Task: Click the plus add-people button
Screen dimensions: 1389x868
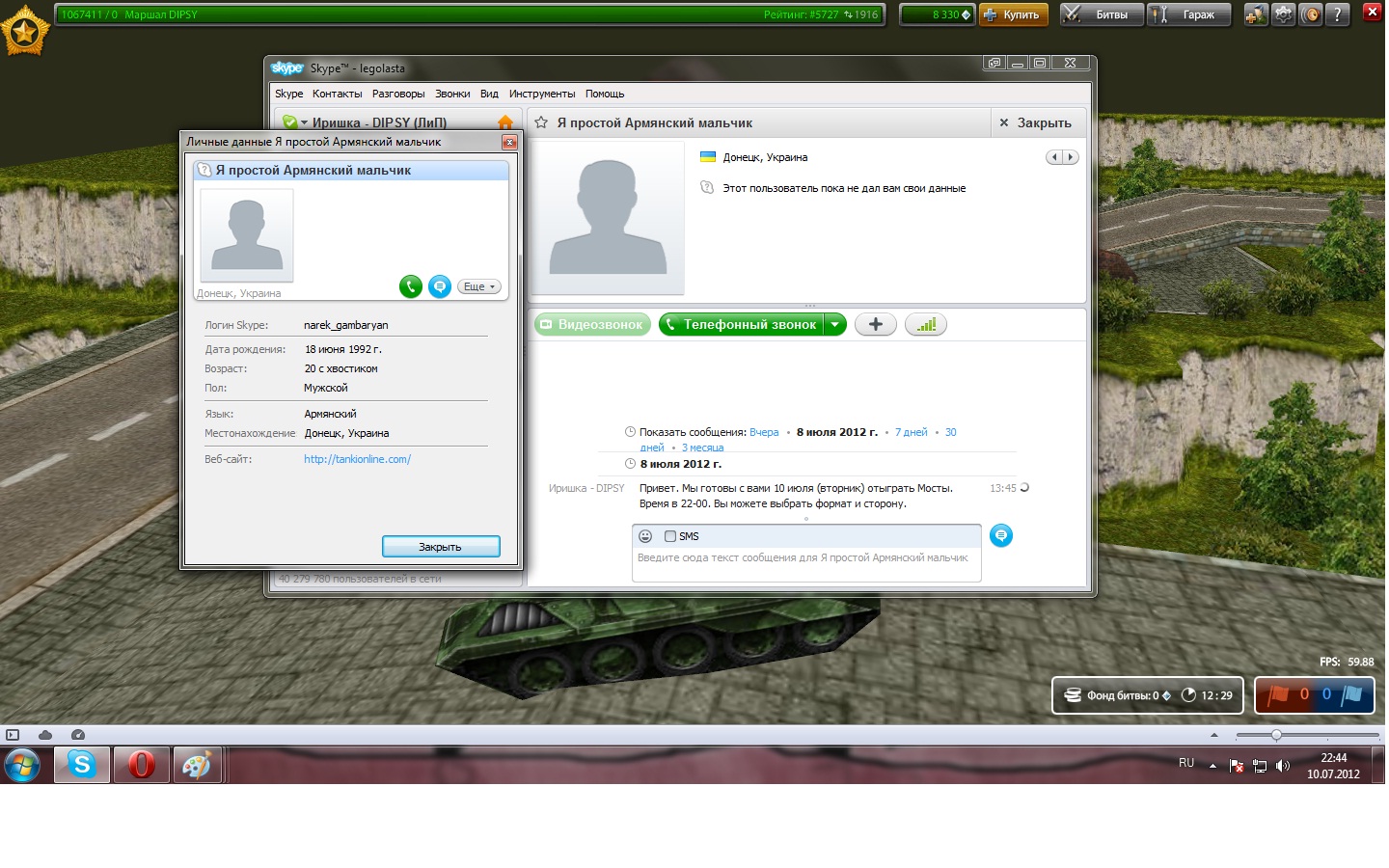Action: tap(875, 325)
